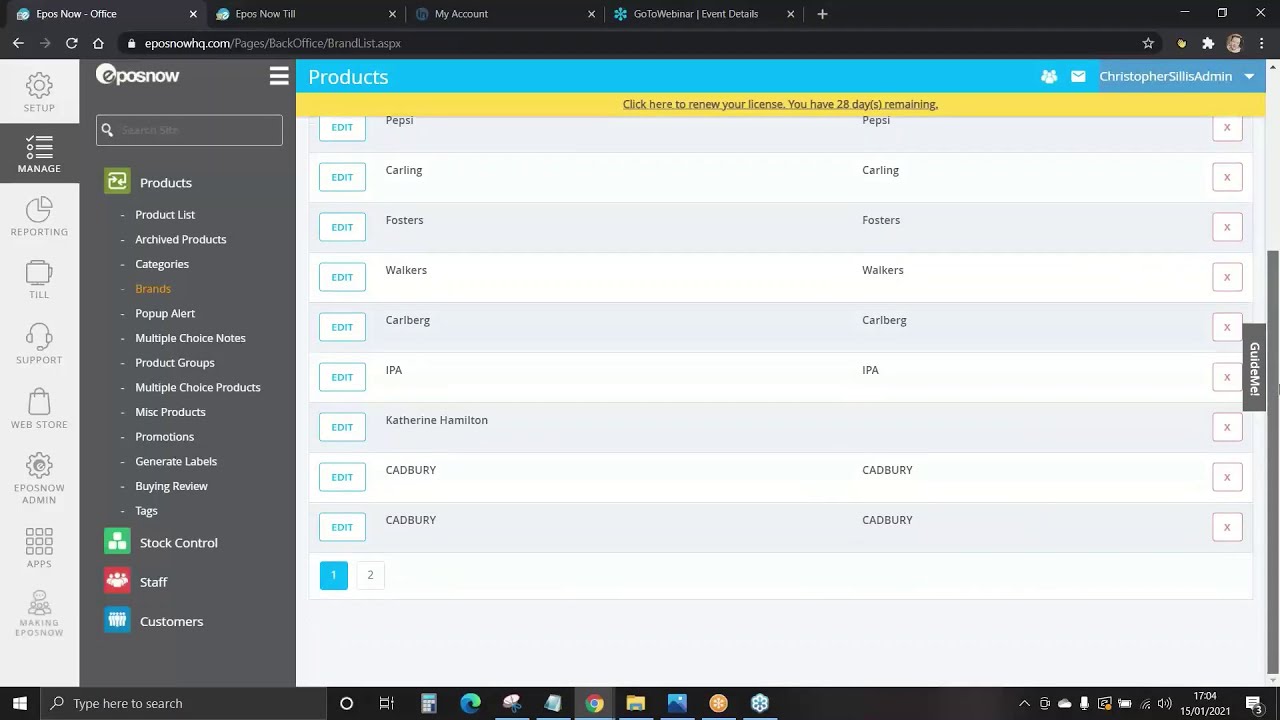Click the users group icon in header
Screen dimensions: 1280x720
coord(1049,76)
